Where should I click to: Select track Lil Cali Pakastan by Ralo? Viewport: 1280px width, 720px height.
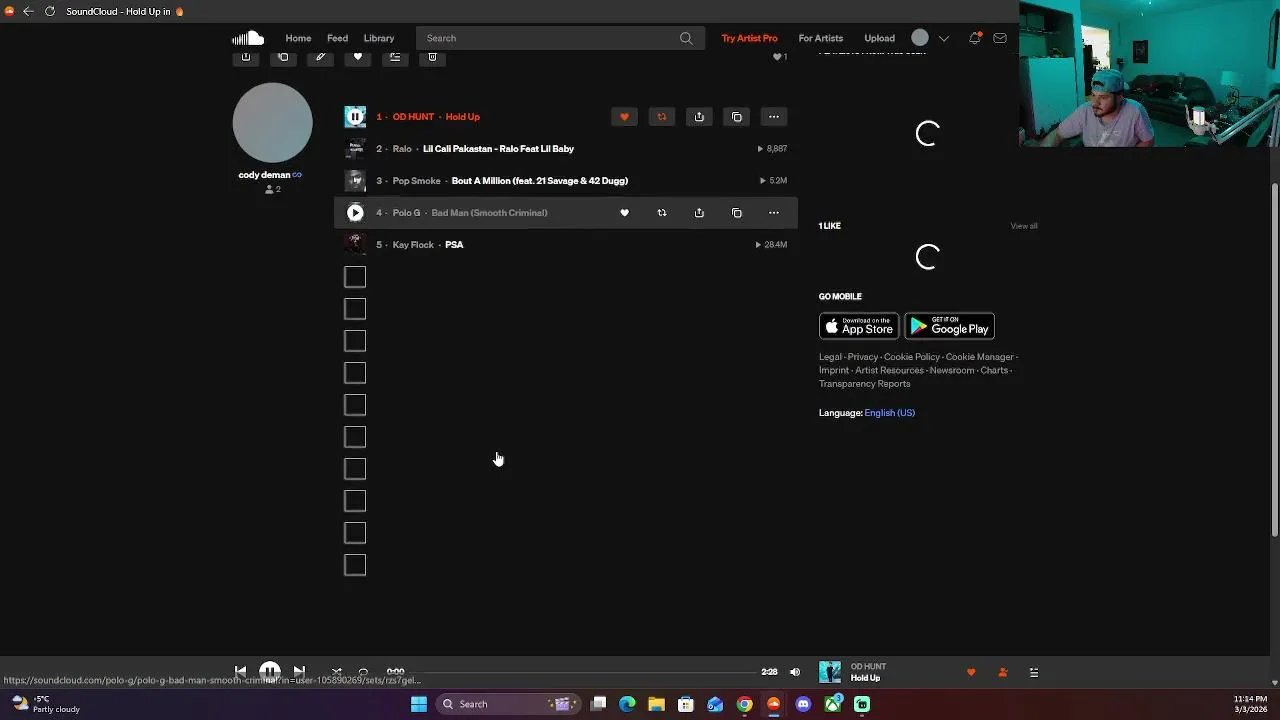pyautogui.click(x=498, y=149)
